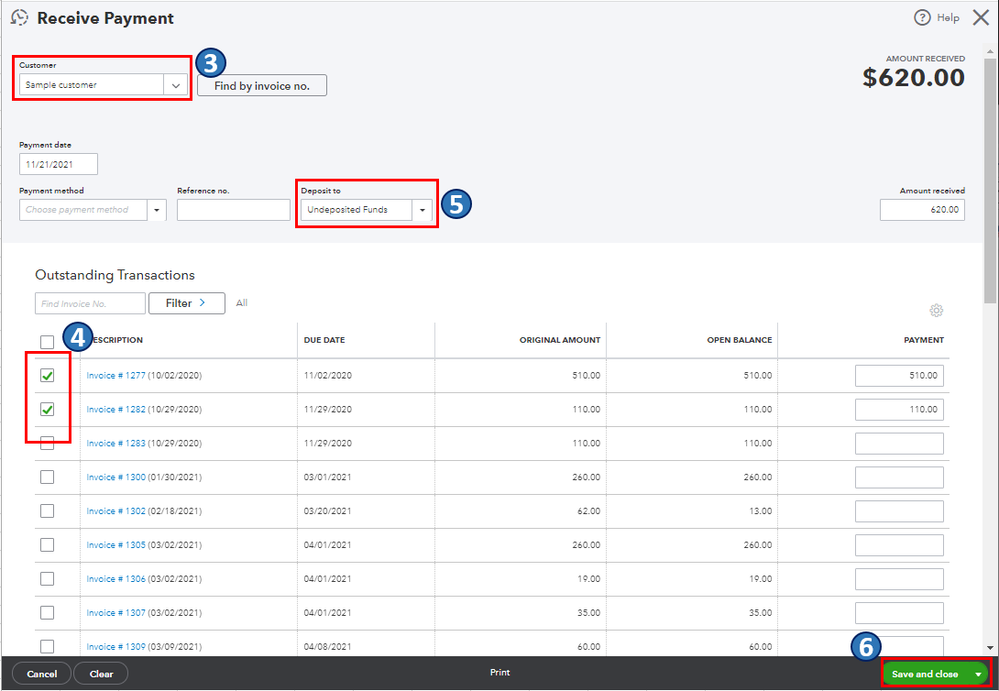Toggle the select-all header checkbox
The height and width of the screenshot is (691, 999).
click(x=47, y=343)
